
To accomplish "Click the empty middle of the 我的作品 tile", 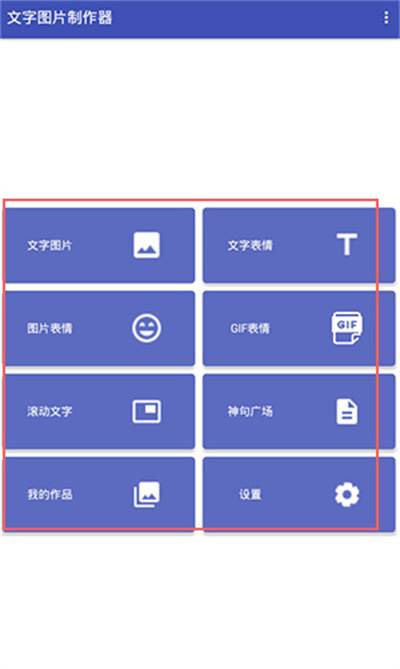I will [102, 494].
